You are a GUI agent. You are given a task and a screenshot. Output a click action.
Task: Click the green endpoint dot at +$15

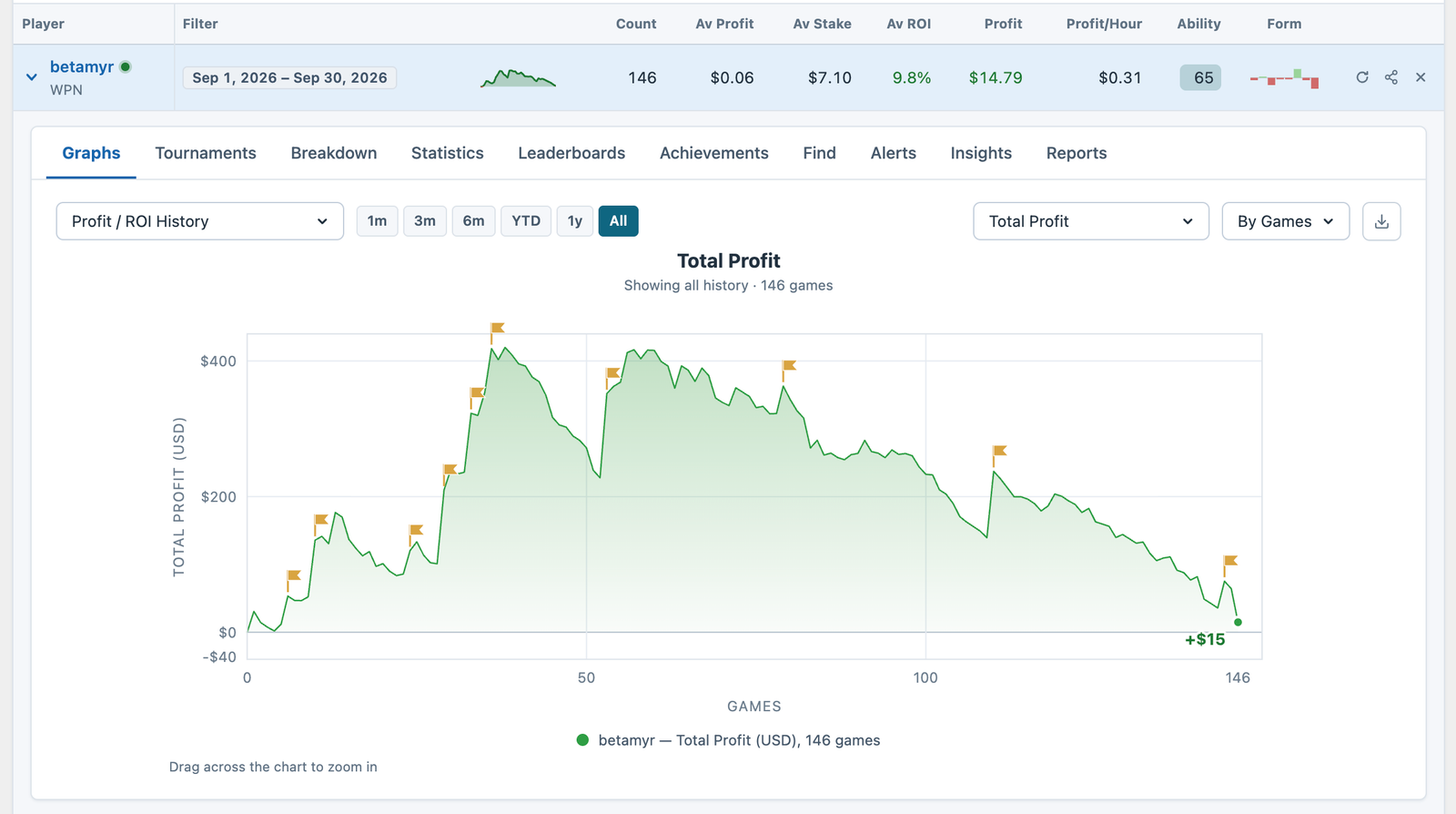click(1238, 623)
